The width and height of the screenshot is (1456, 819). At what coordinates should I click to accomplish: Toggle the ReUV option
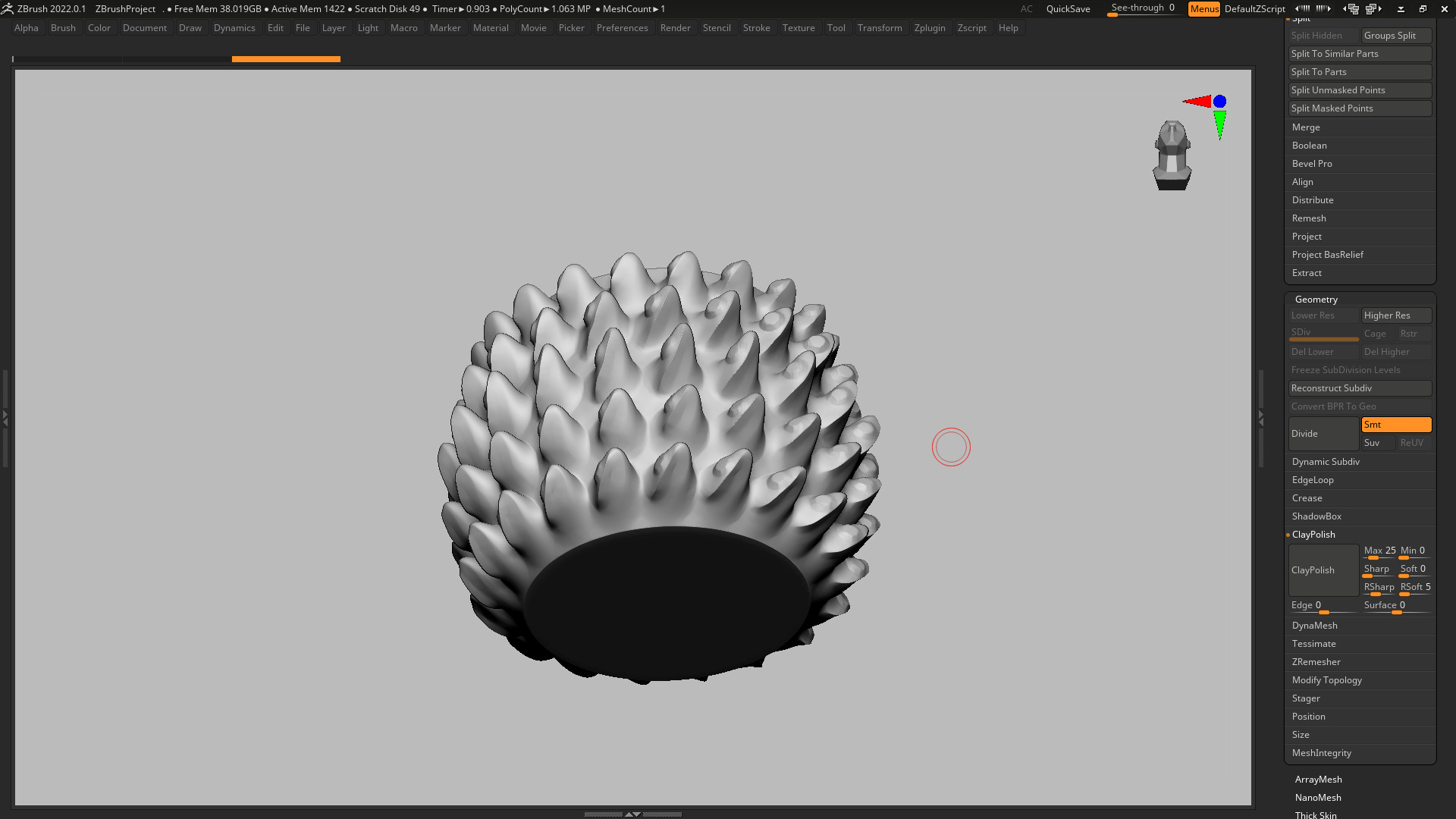pos(1414,443)
